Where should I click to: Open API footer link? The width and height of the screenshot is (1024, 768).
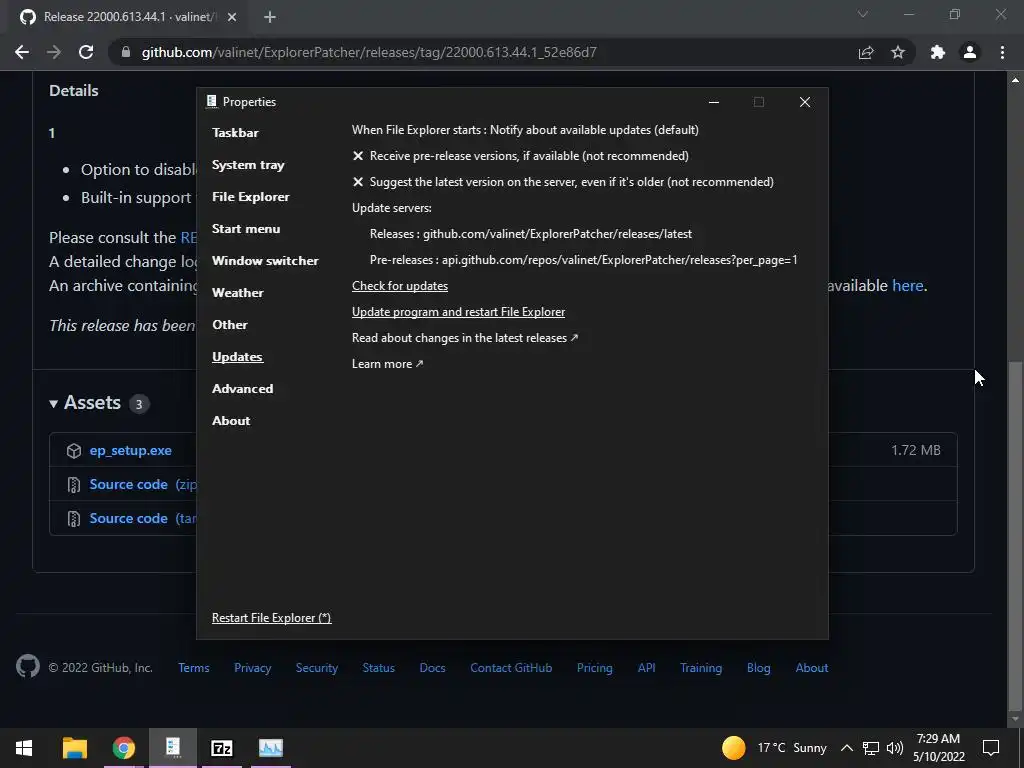pos(647,667)
